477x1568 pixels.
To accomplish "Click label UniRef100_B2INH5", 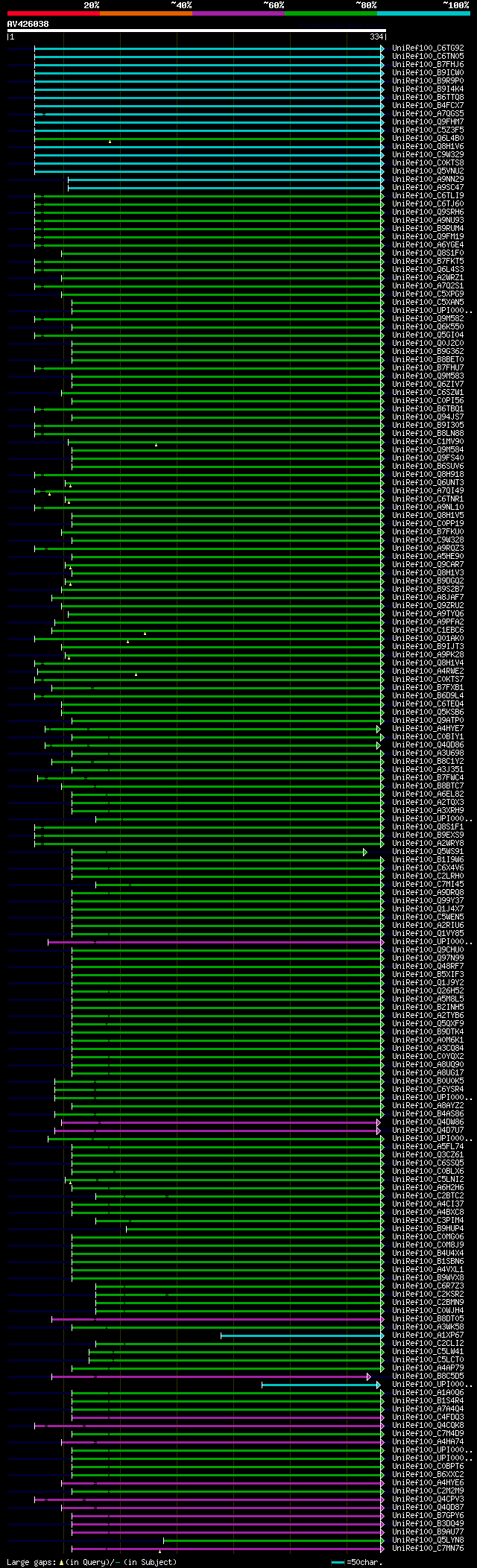I will coord(428,1008).
